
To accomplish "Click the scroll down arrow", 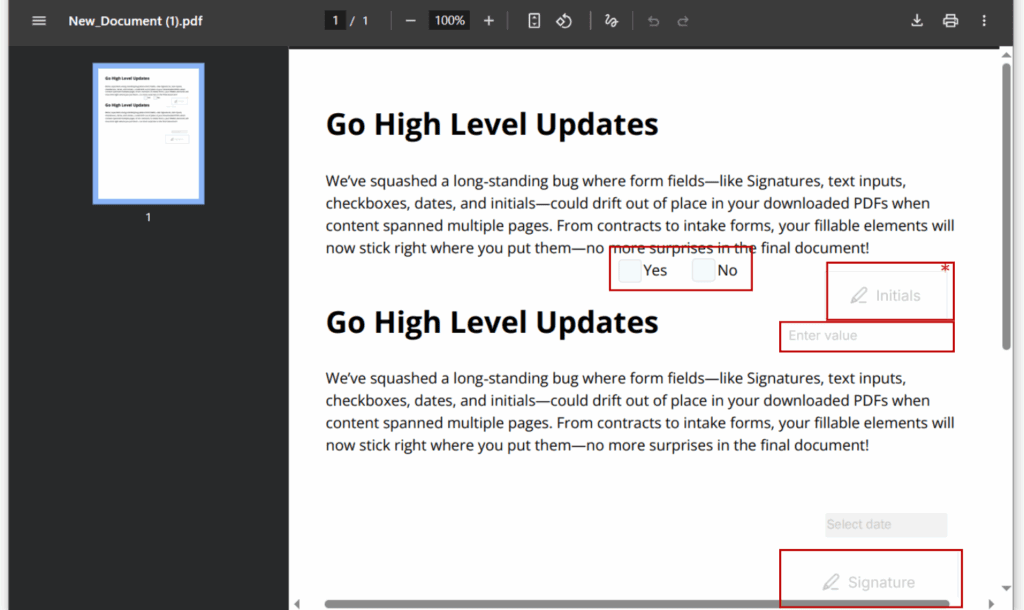I will [1006, 588].
